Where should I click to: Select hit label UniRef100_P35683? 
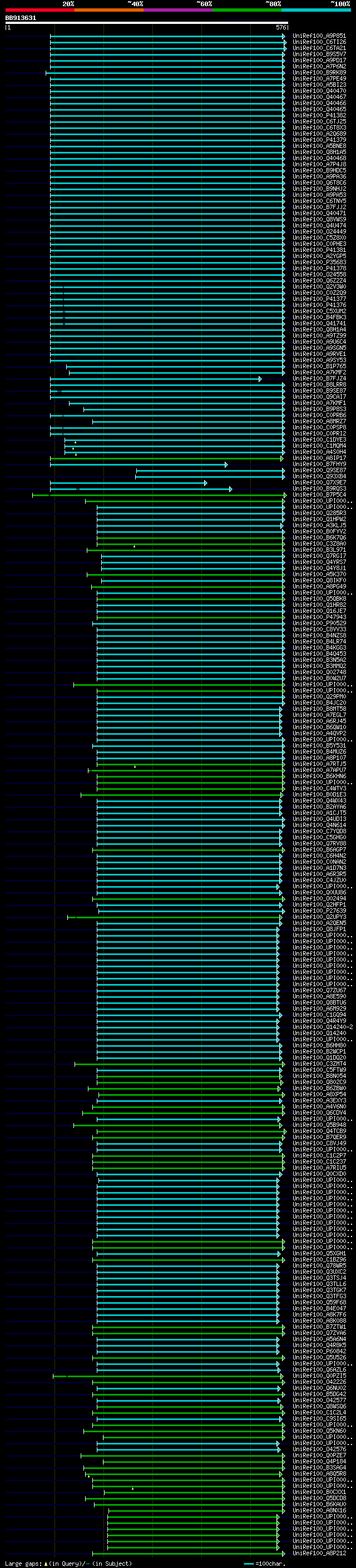[x=319, y=263]
